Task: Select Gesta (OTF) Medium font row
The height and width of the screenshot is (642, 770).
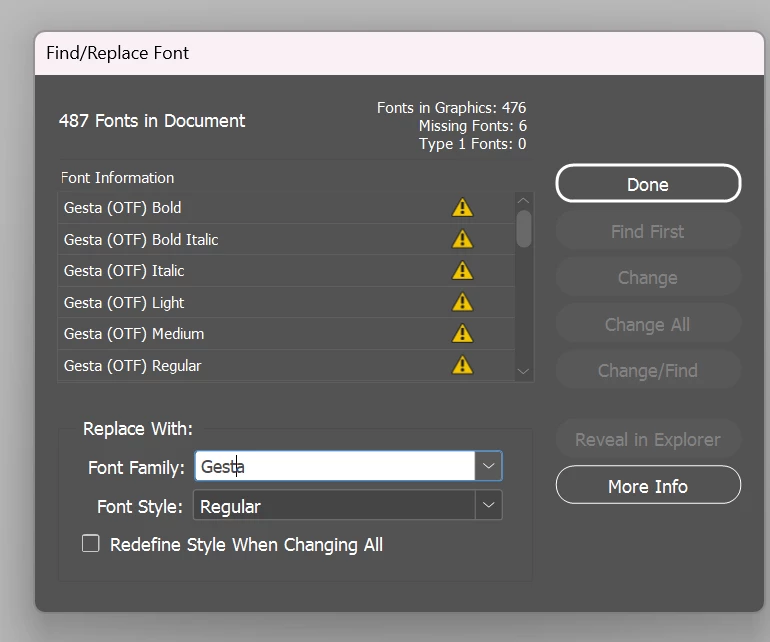Action: (286, 334)
